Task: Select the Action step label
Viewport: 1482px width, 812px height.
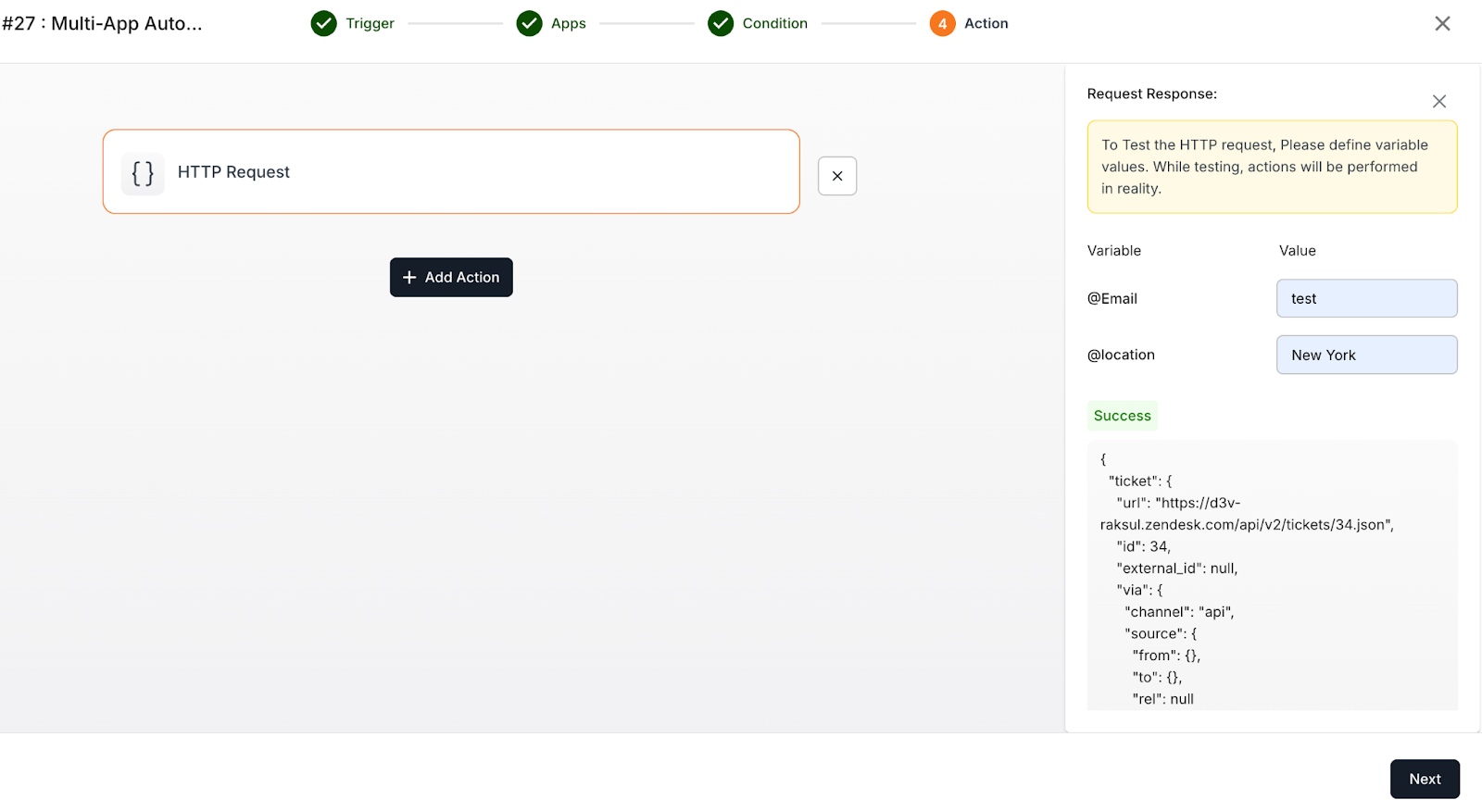Action: pos(986,23)
